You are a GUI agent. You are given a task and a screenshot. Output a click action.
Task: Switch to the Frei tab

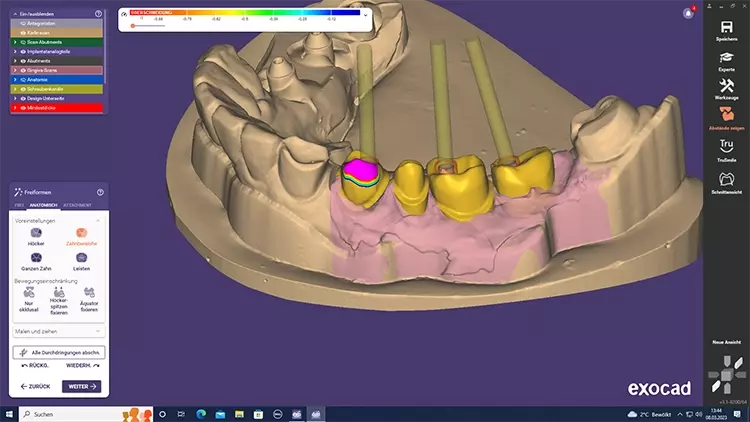(x=19, y=204)
